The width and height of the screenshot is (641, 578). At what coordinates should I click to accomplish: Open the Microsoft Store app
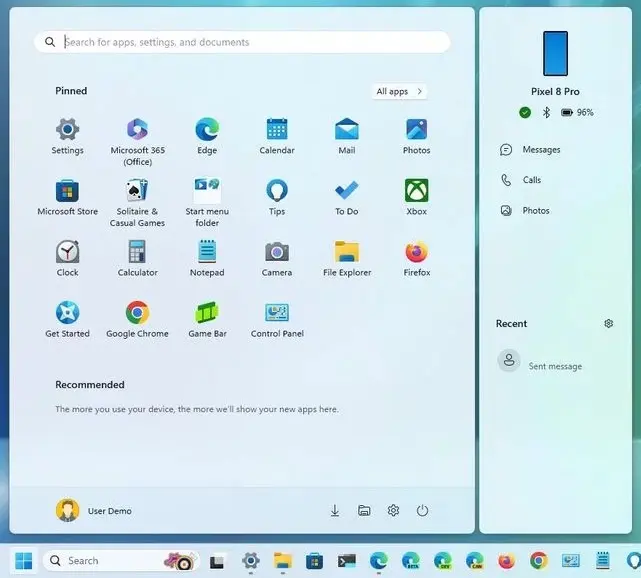[67, 191]
